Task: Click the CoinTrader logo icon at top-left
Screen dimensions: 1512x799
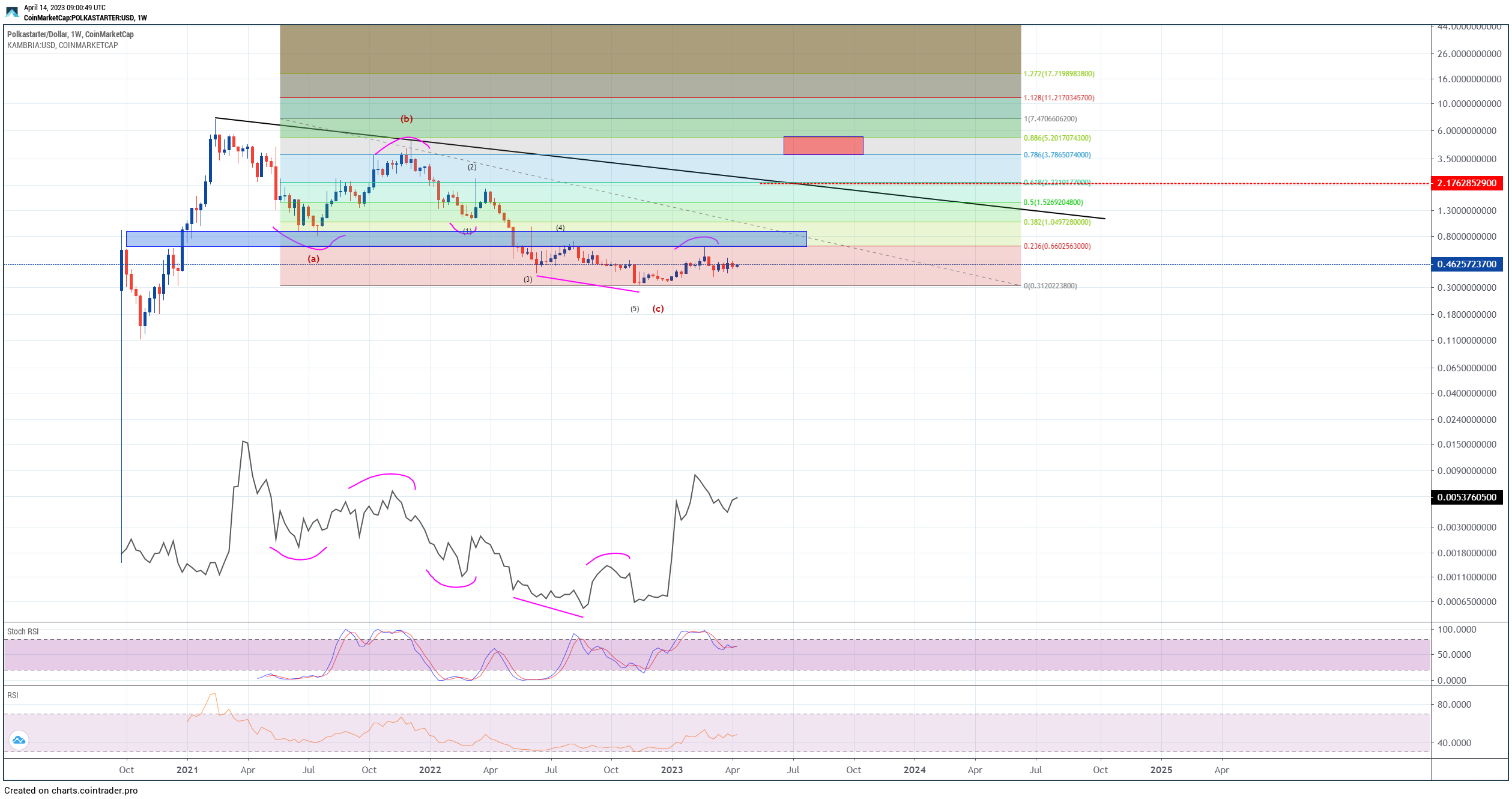Action: coord(12,12)
